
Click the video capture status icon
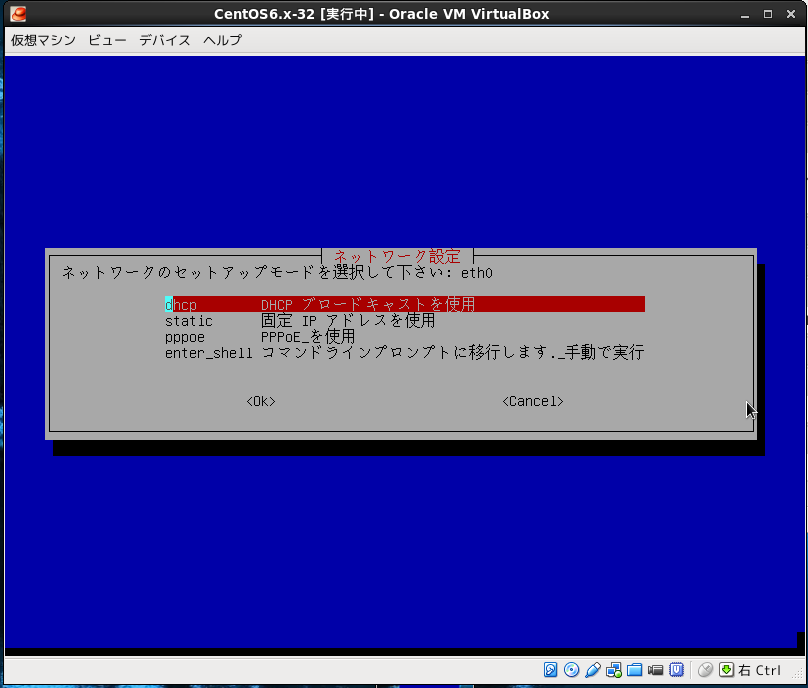coord(656,670)
